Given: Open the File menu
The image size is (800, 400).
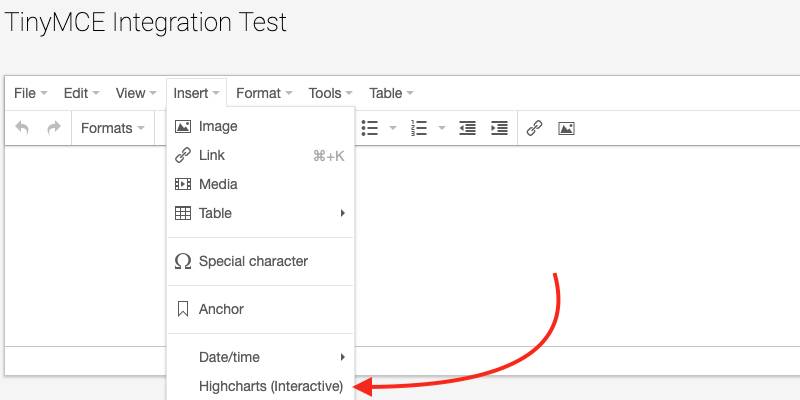Looking at the screenshot, I should 31,93.
